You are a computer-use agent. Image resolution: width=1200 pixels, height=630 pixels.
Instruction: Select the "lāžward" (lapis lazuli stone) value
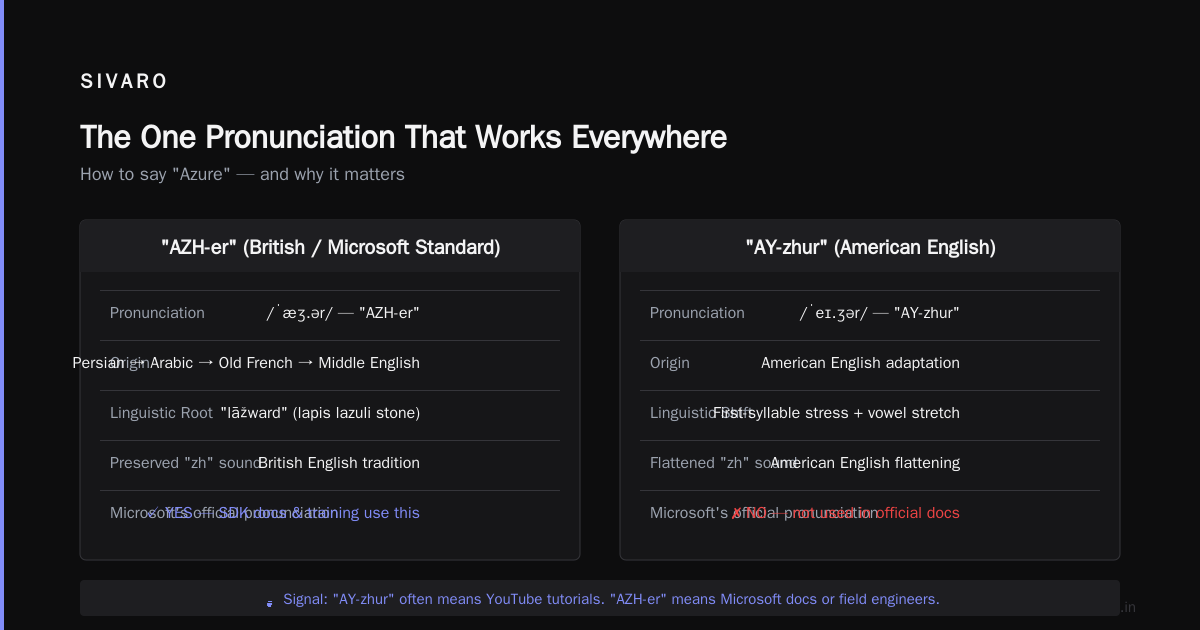click(320, 413)
